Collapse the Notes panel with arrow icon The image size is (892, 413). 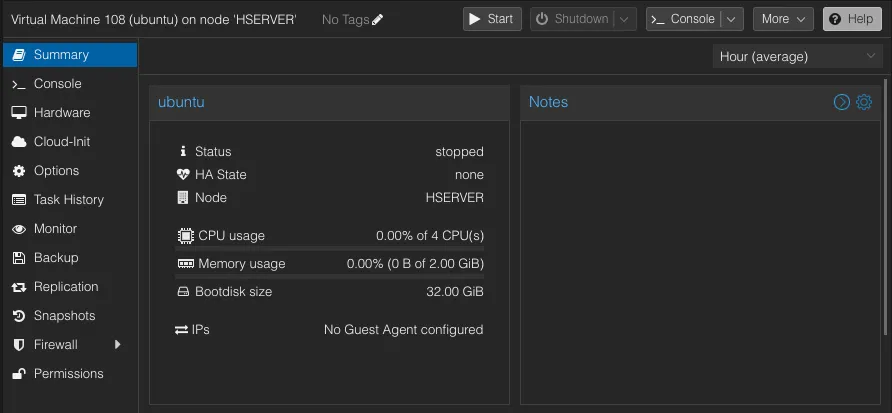(x=842, y=102)
